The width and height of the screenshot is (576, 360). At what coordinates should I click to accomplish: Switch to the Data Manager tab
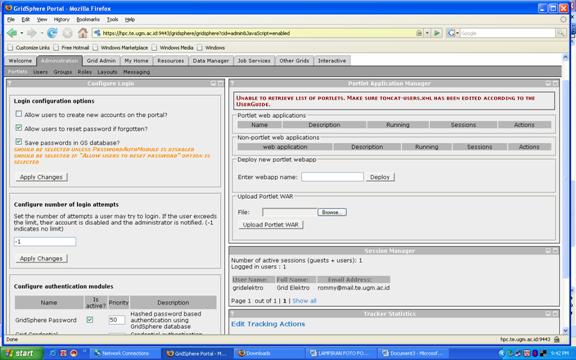tap(210, 61)
